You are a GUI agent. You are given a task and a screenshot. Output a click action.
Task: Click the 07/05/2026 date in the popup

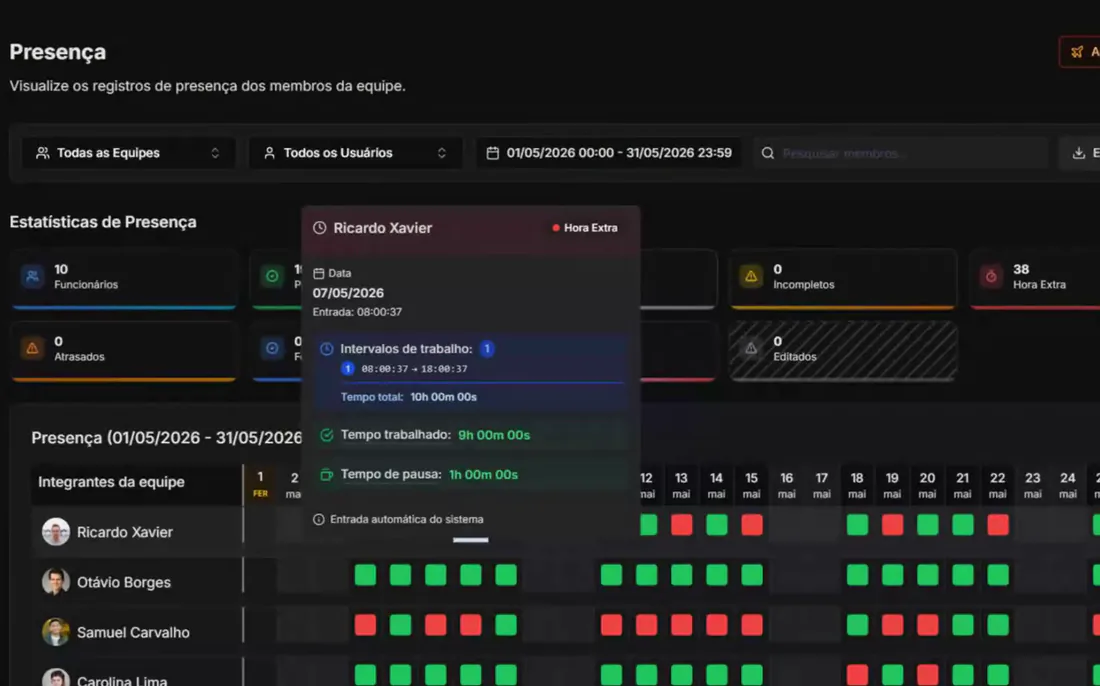pos(348,293)
